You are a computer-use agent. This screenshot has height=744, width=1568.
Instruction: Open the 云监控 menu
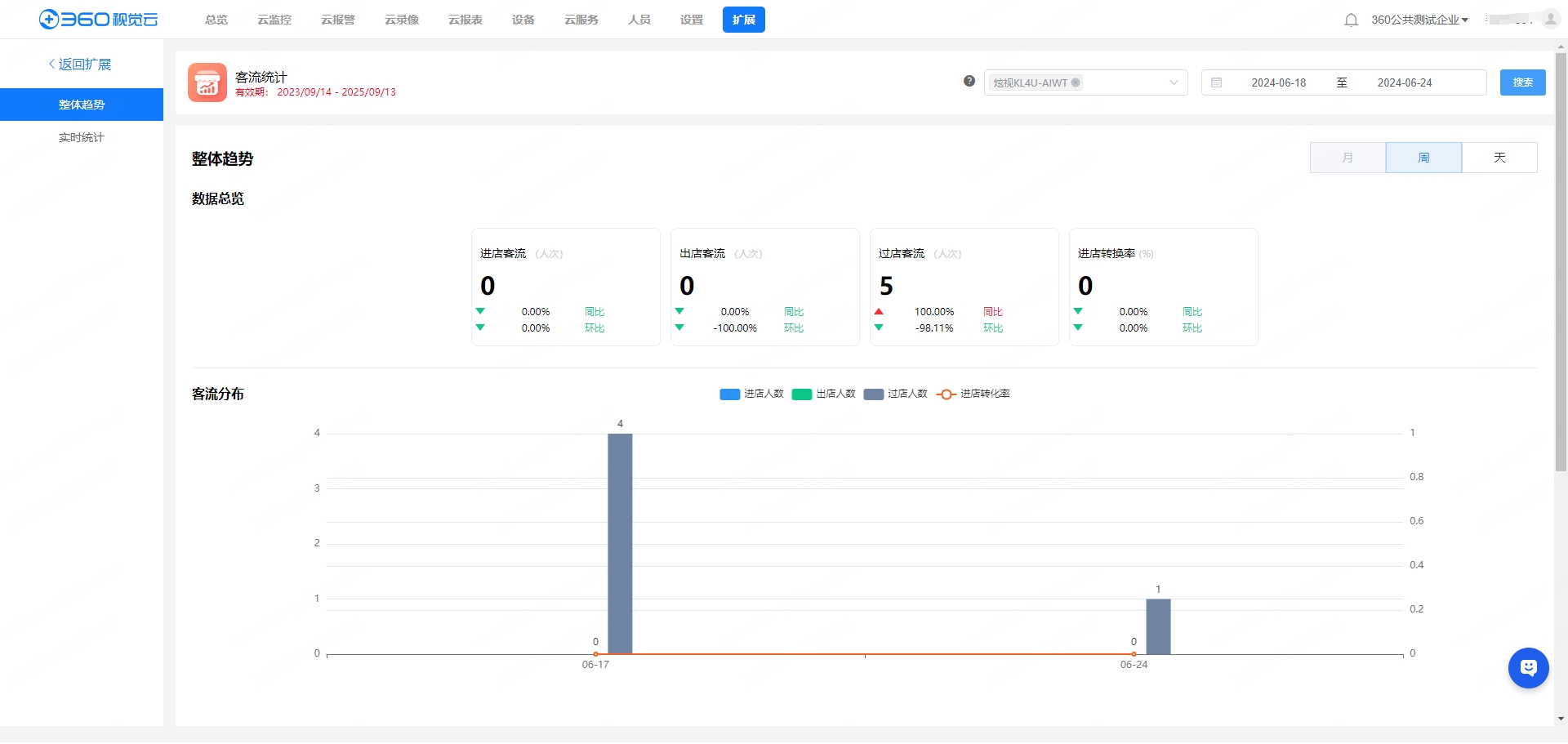[274, 20]
